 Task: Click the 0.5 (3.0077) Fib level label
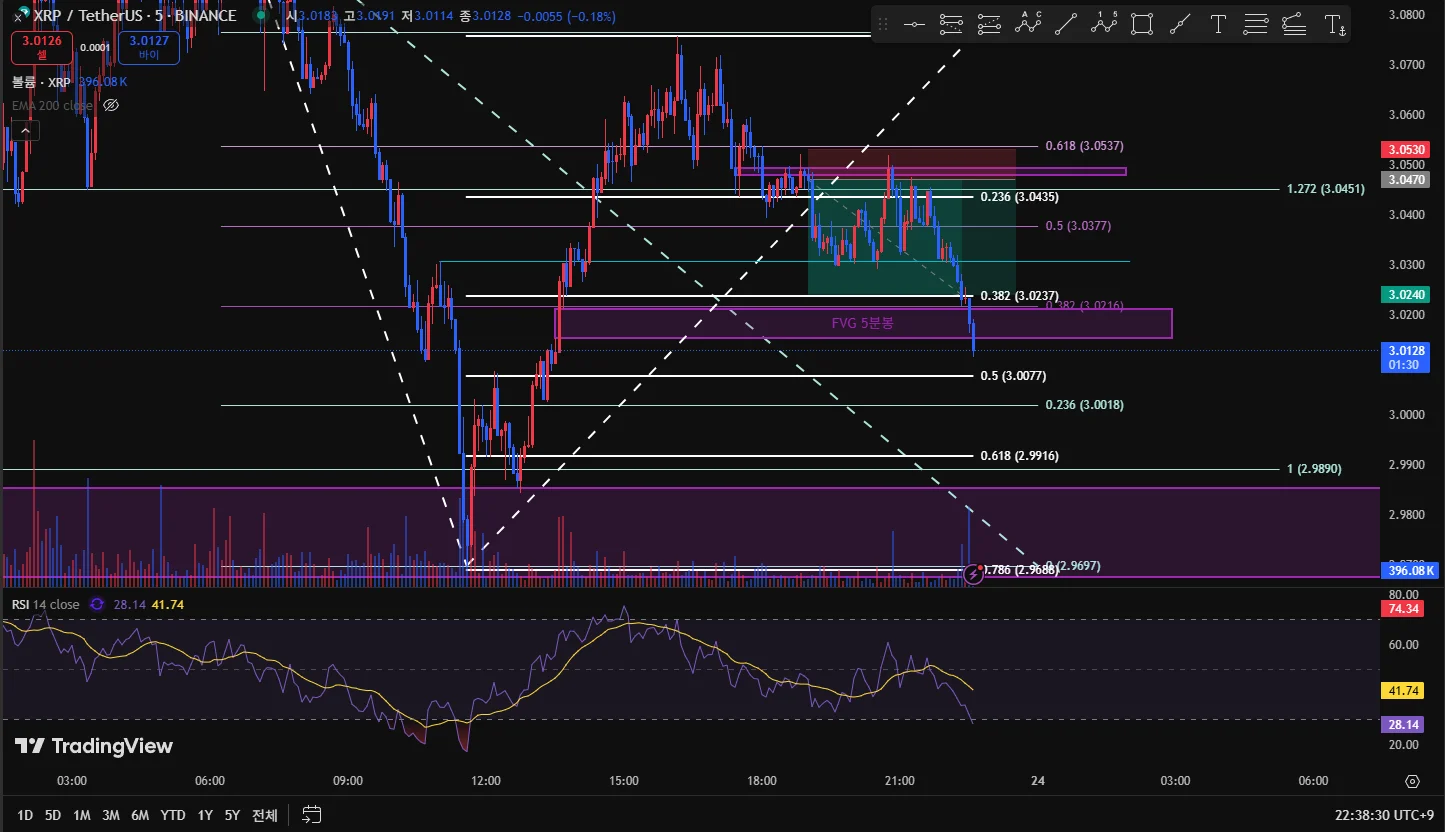point(1013,376)
